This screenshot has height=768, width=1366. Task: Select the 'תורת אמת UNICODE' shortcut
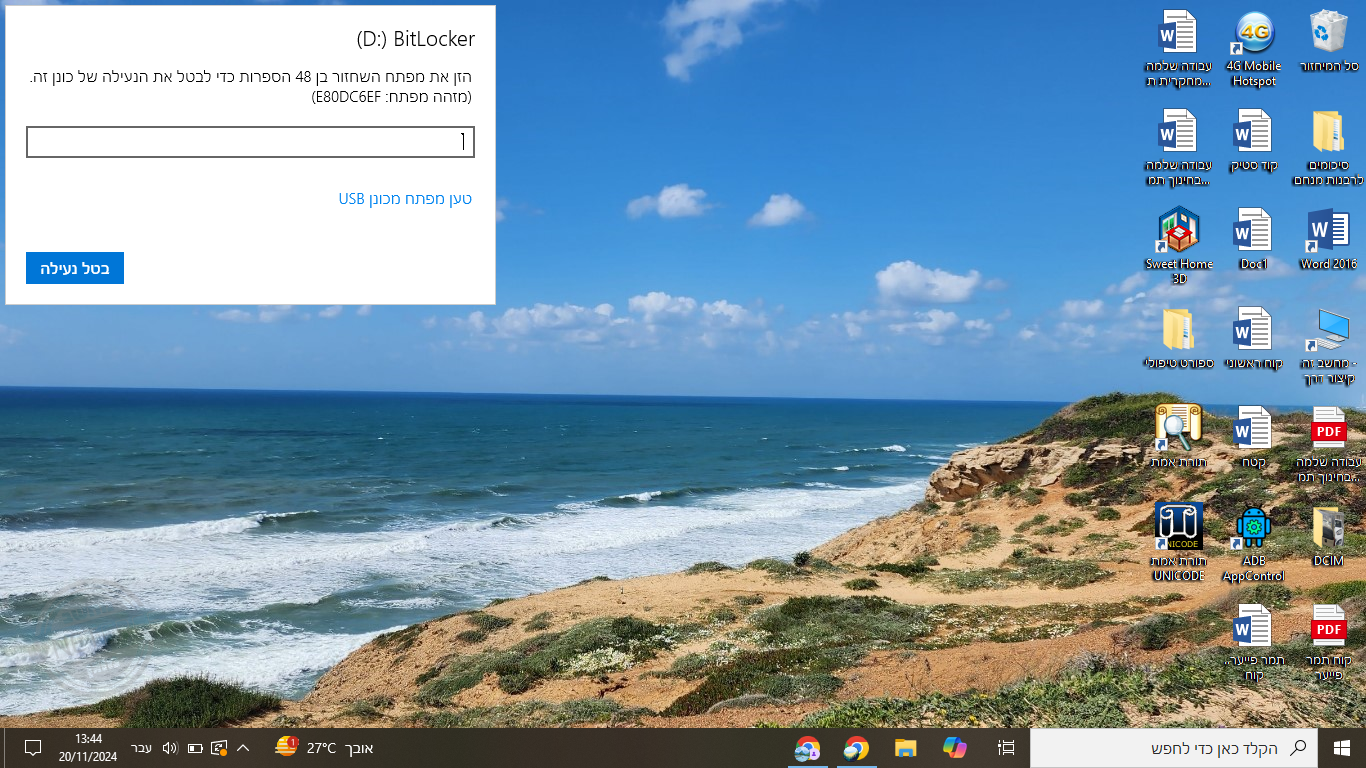coord(1179,543)
